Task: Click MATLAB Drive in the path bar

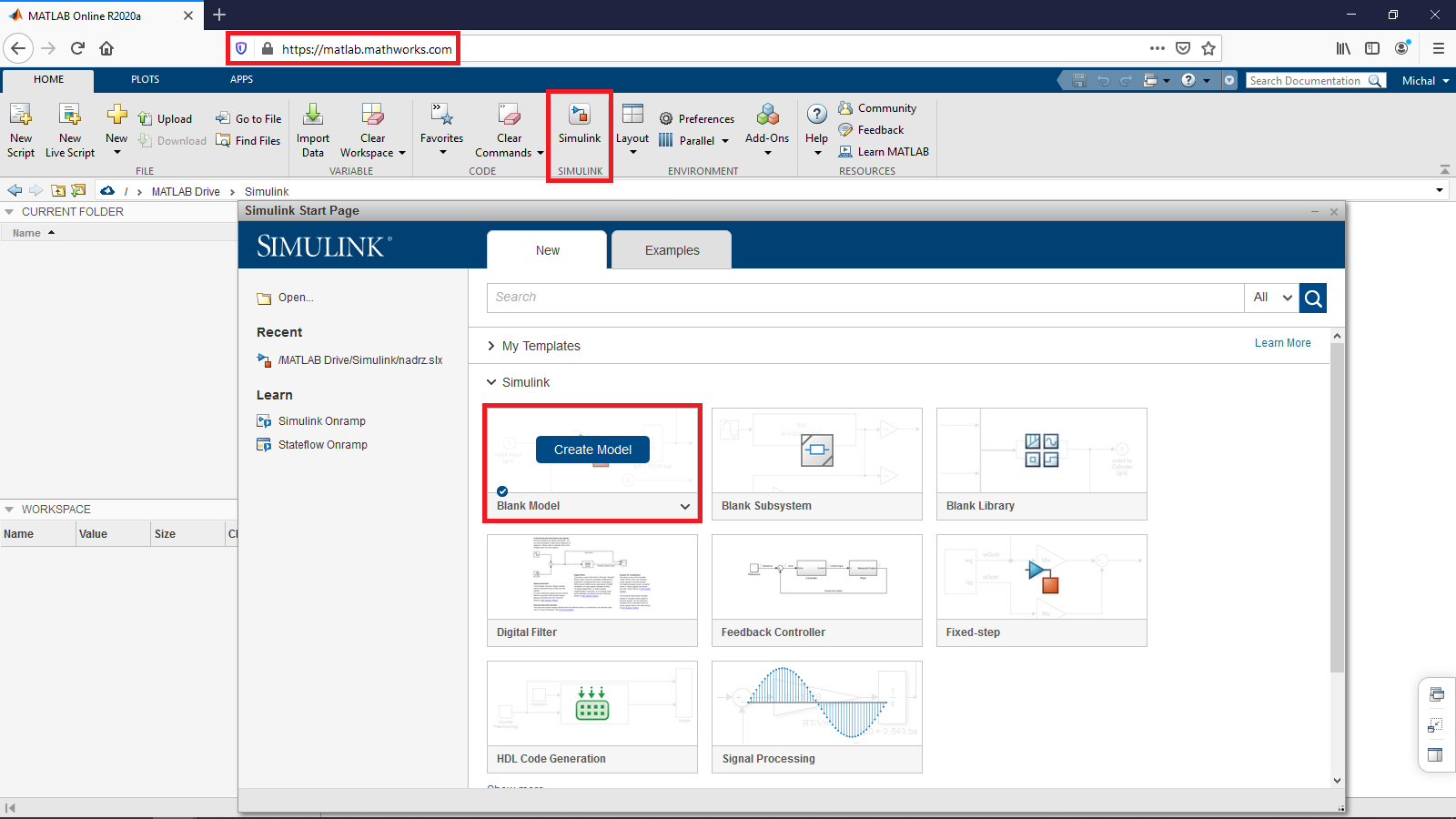Action: click(x=186, y=191)
